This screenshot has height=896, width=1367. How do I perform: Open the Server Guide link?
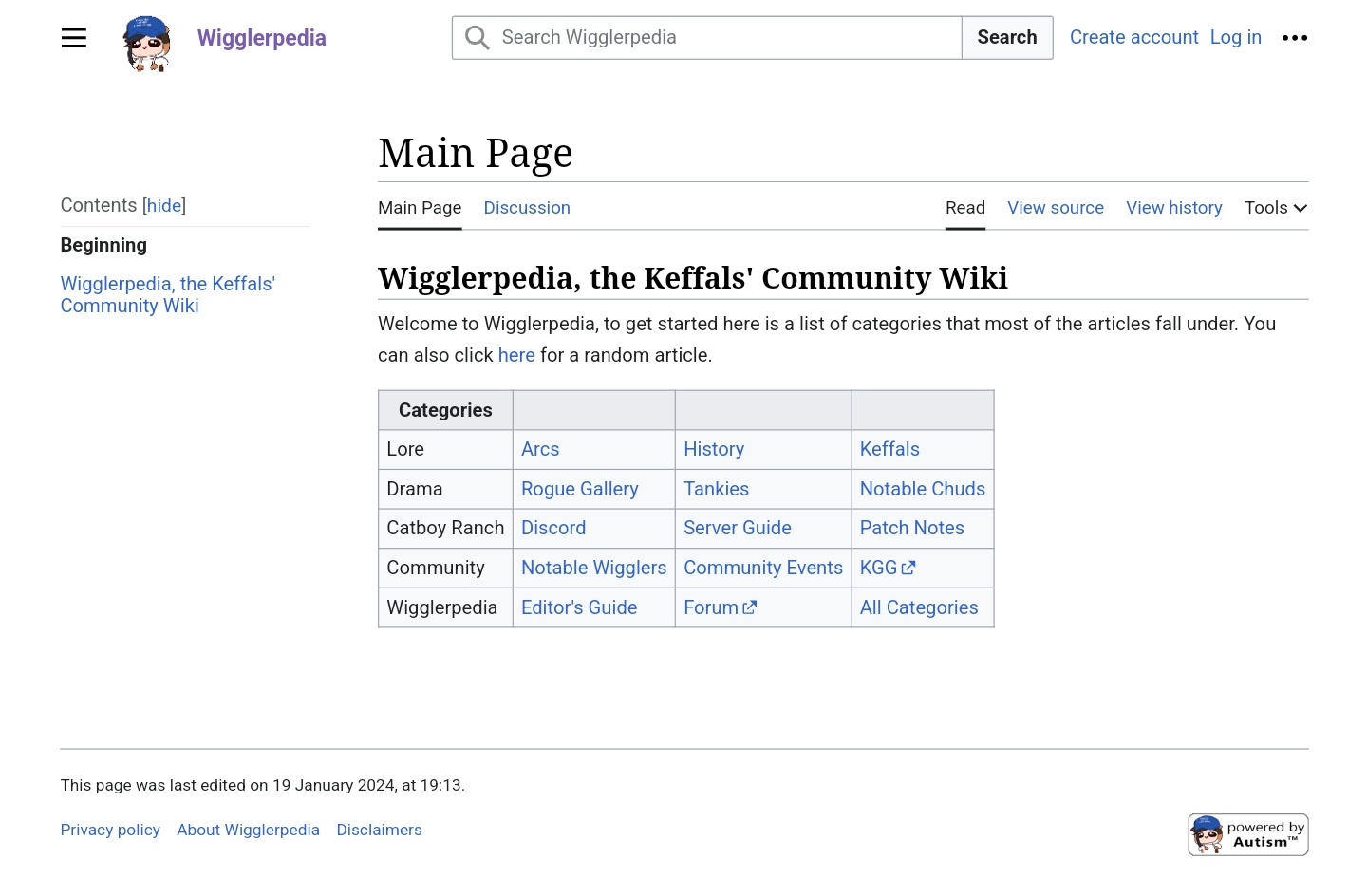(x=738, y=528)
